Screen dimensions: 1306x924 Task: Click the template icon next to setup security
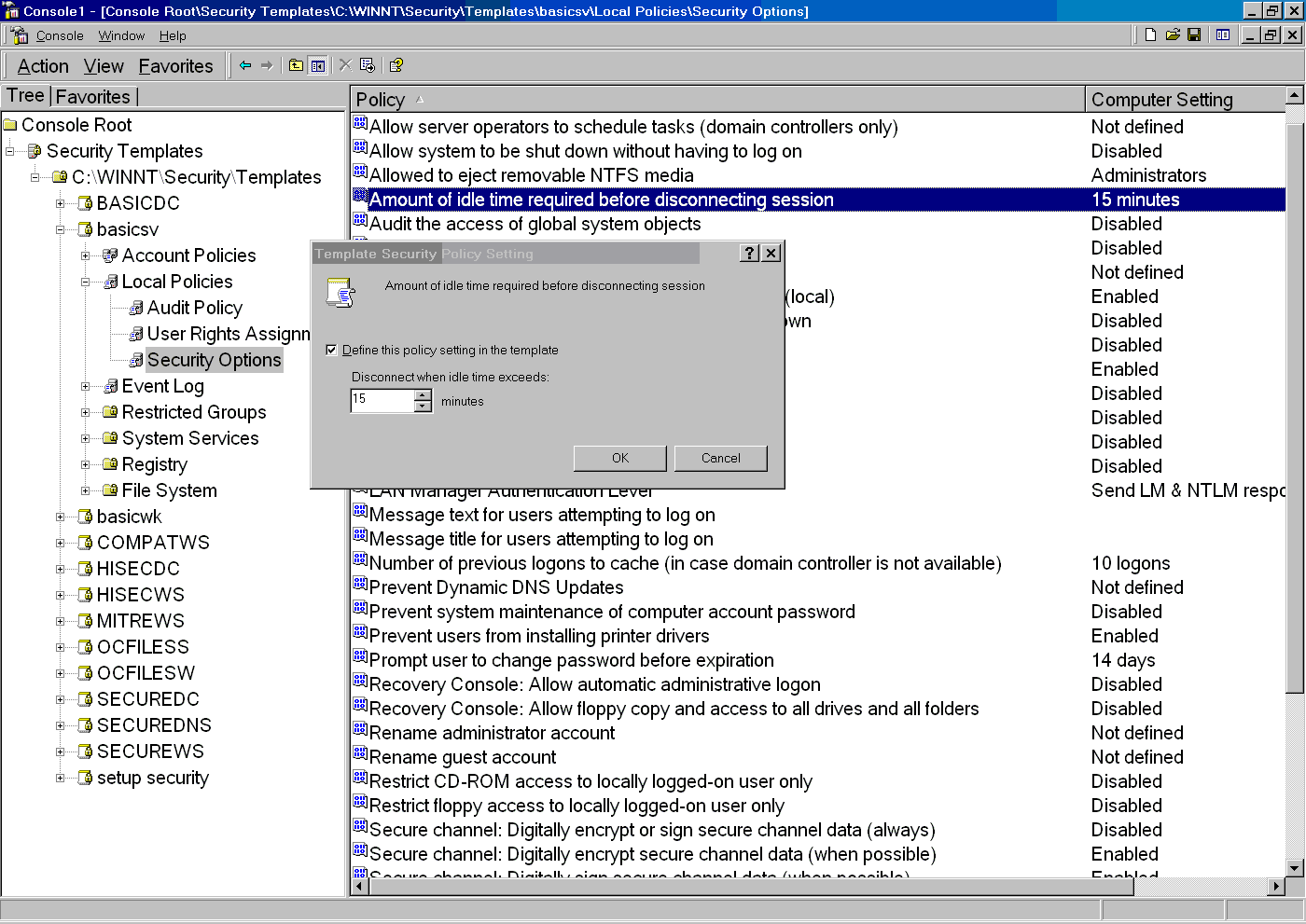click(x=86, y=778)
